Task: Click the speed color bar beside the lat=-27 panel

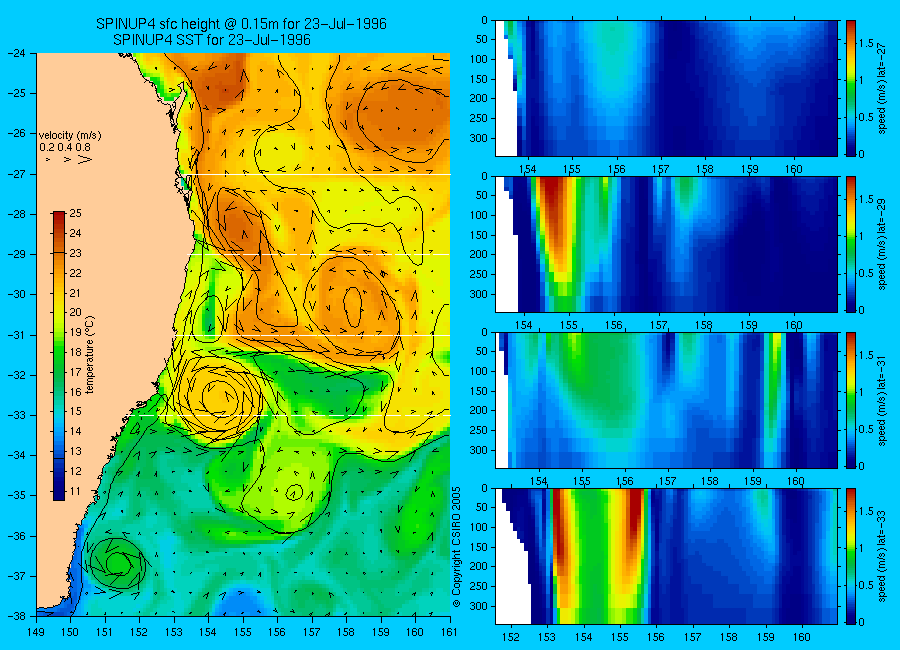Action: (x=851, y=88)
